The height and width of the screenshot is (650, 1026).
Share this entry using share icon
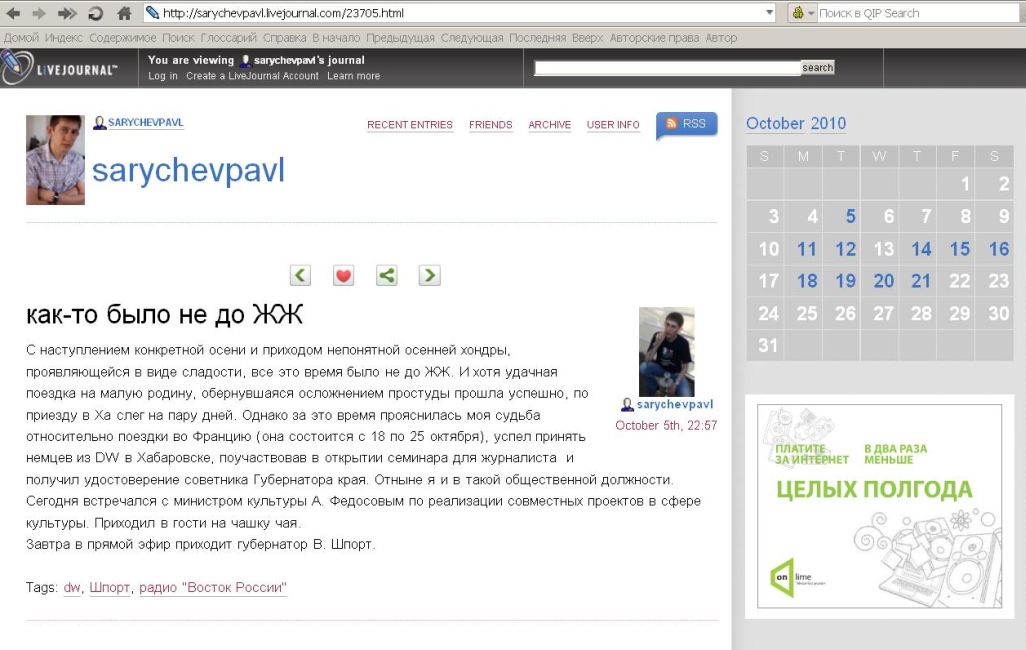coord(386,275)
